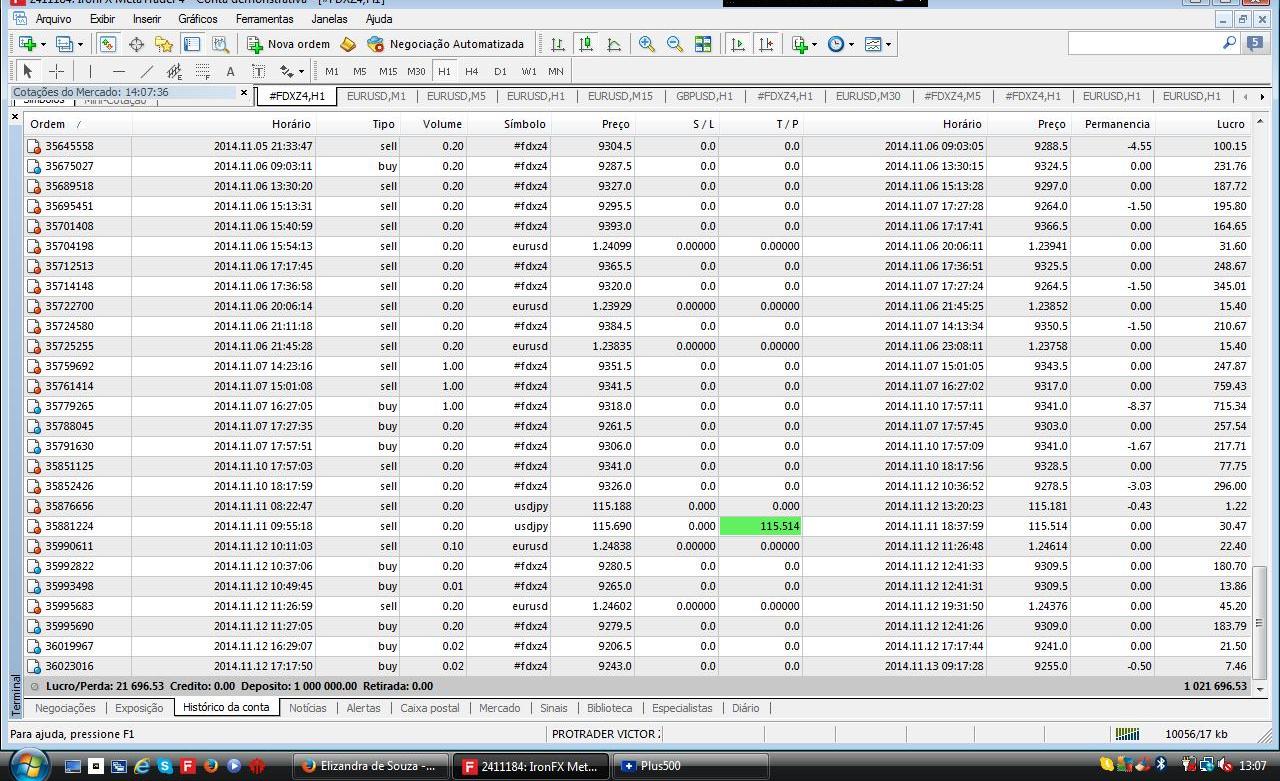The image size is (1280, 781).
Task: Select the text tool 'A'
Action: pos(230,71)
